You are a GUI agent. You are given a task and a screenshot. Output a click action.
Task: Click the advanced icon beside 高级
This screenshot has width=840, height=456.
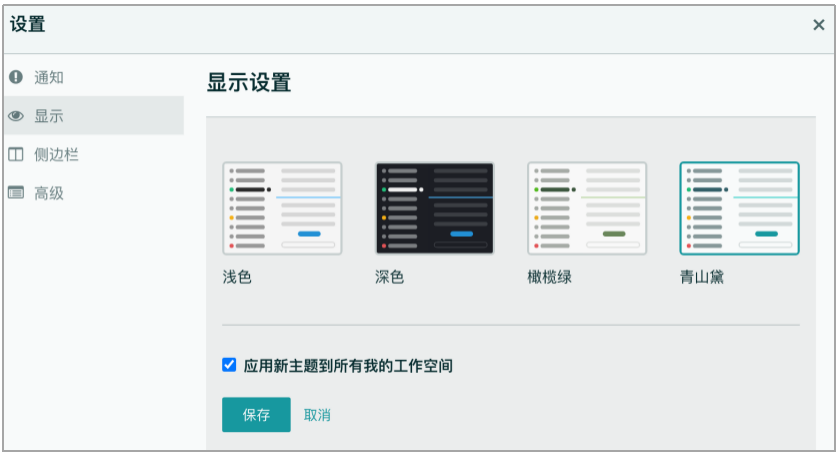click(16, 192)
